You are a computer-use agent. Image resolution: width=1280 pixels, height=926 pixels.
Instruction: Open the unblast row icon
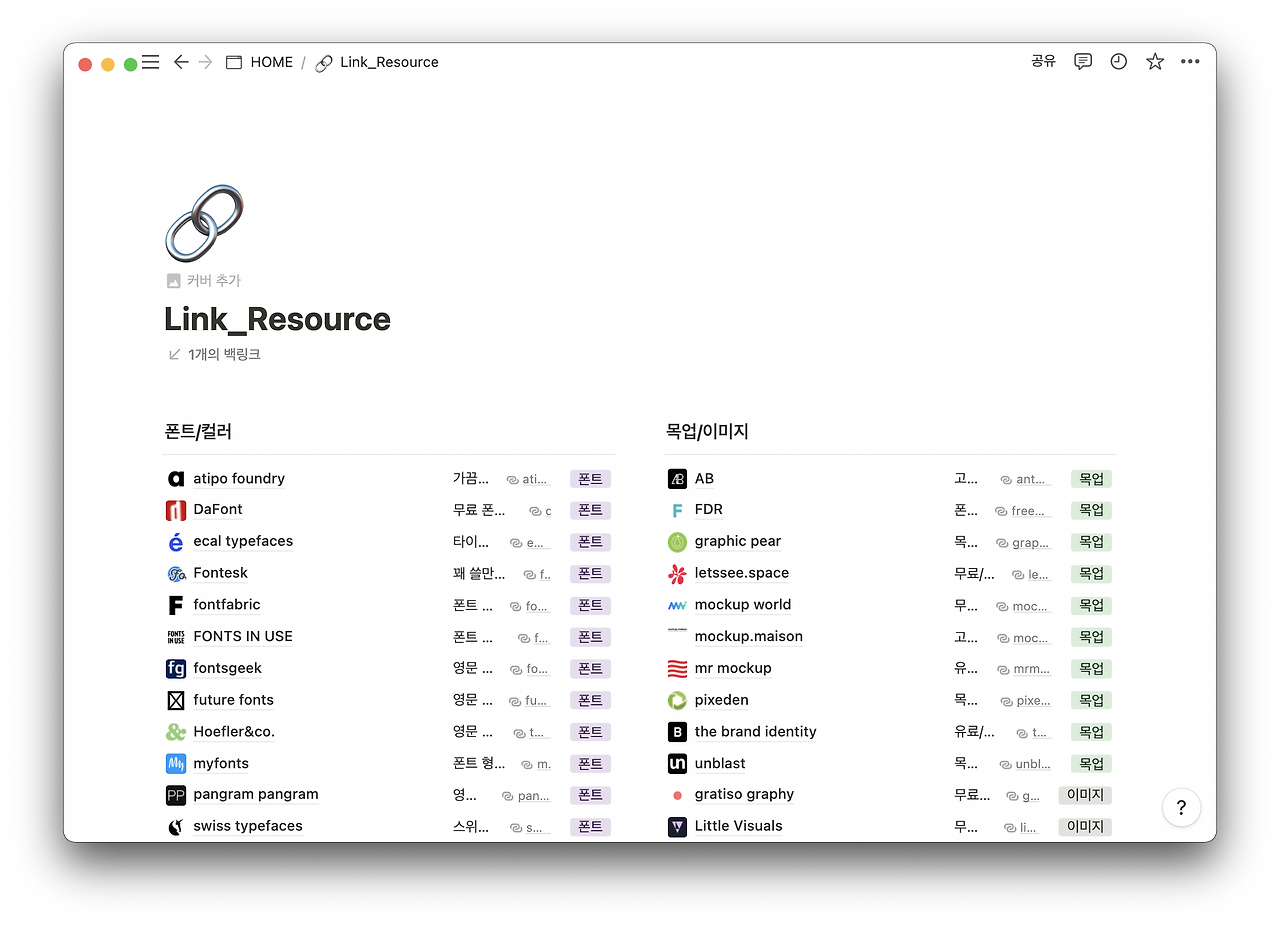pos(677,764)
